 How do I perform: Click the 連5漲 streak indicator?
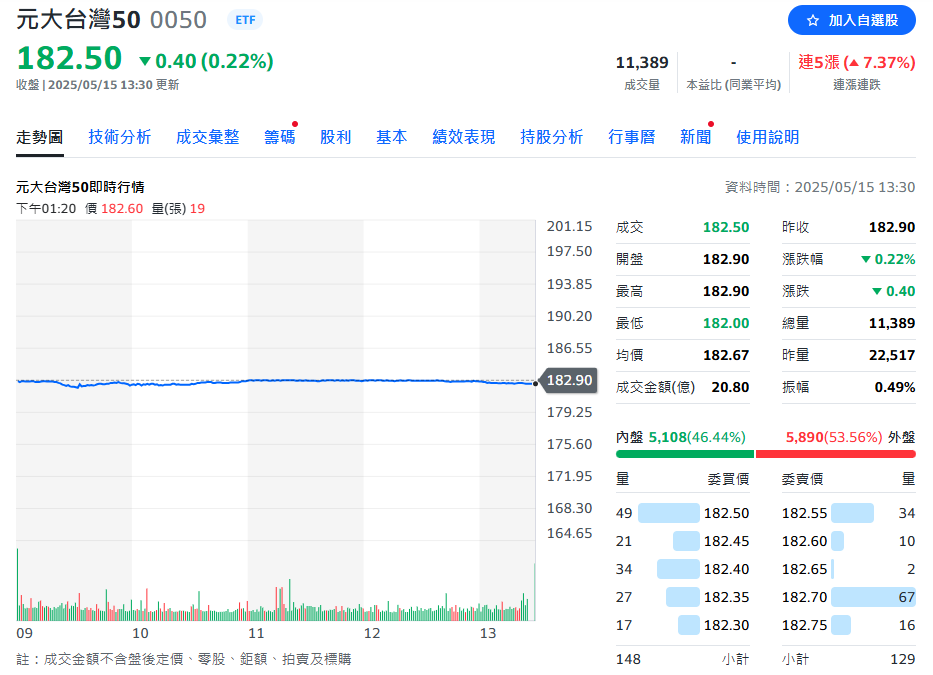[856, 62]
